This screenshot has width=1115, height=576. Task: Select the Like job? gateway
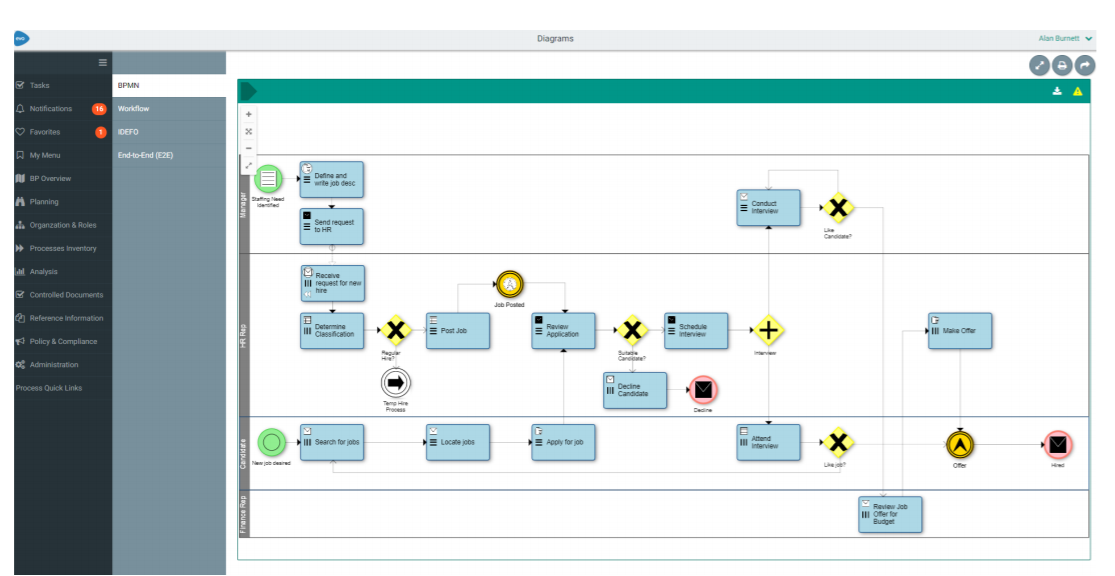pos(838,443)
